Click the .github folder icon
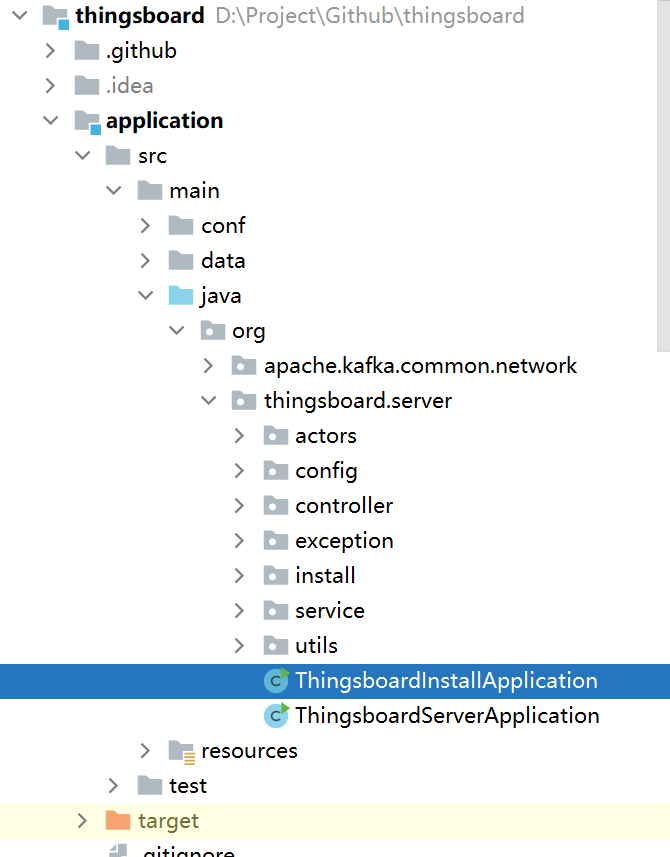The width and height of the screenshot is (670, 857). tap(87, 51)
